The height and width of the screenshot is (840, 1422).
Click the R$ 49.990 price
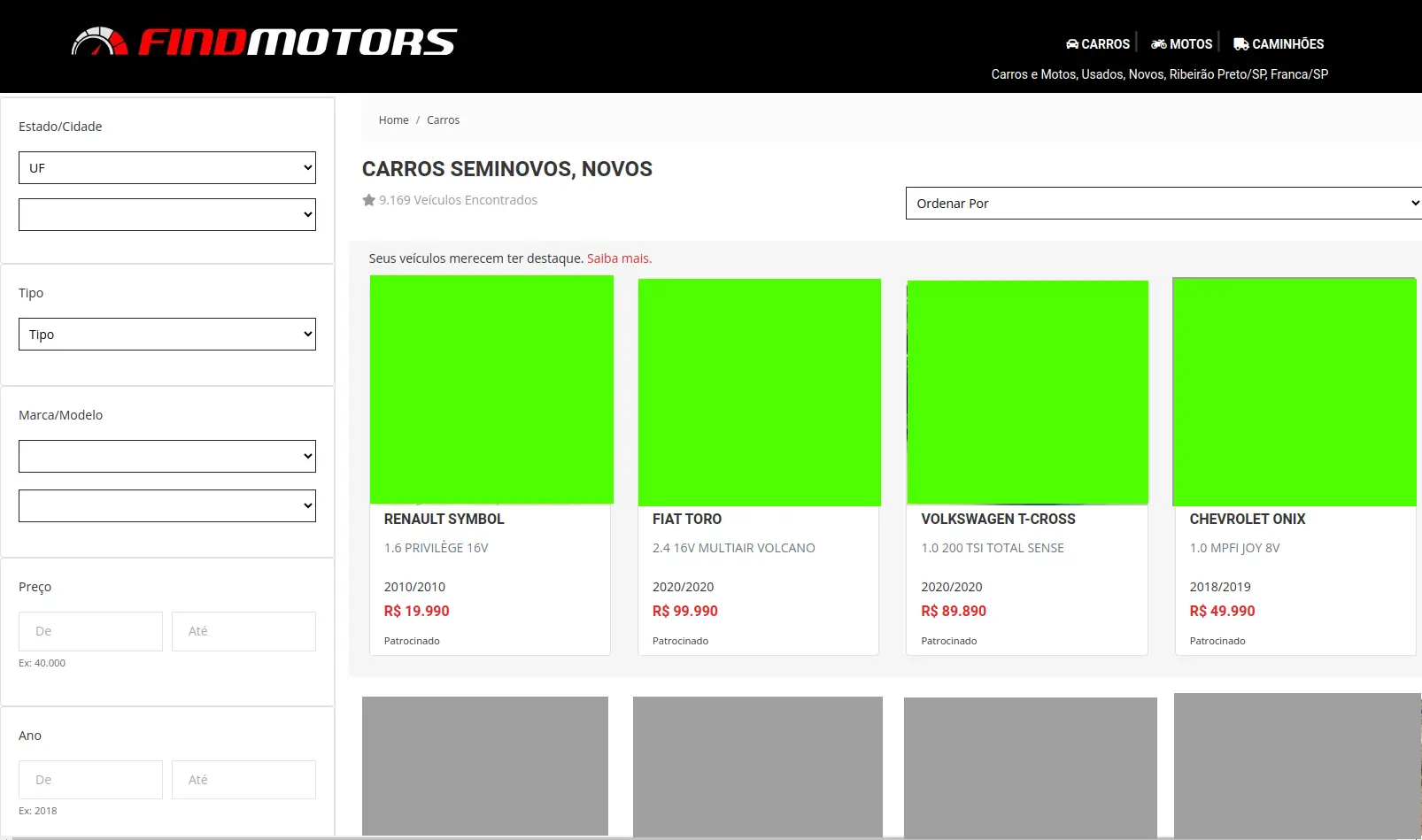[x=1222, y=612]
